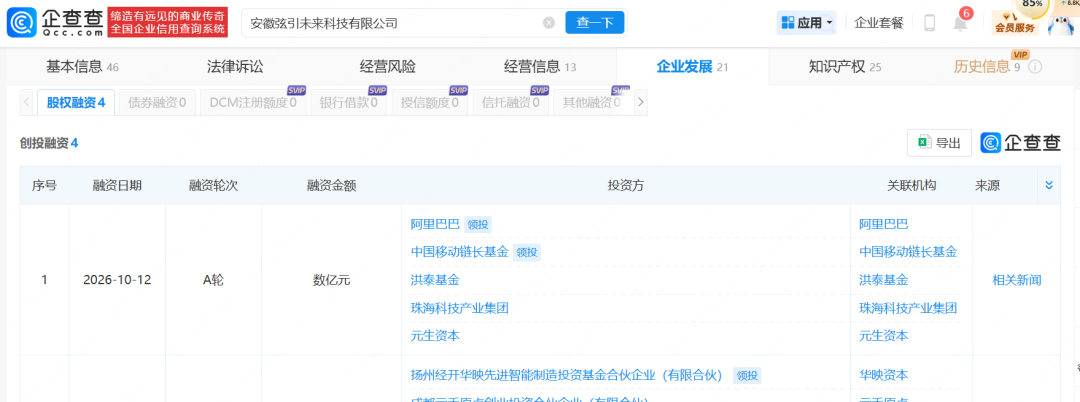Click the left arrow of the sub-tab bar
The height and width of the screenshot is (402, 1080).
tap(26, 103)
